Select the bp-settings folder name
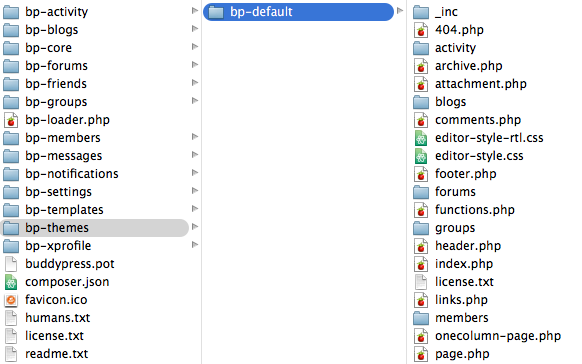 [58, 192]
